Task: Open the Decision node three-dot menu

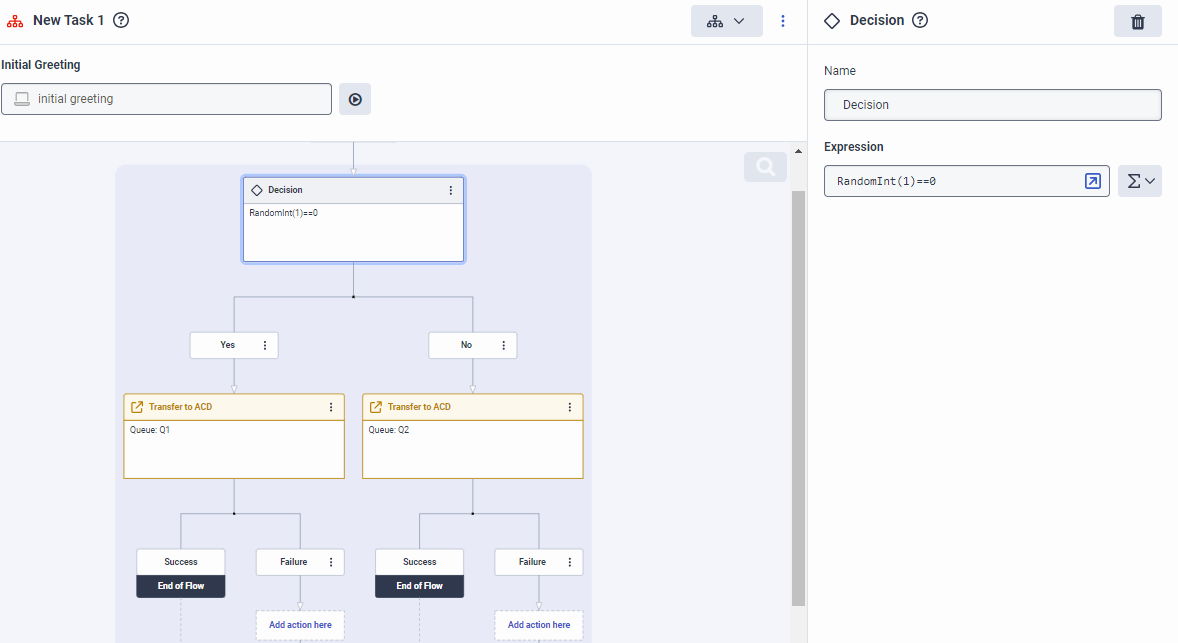Action: [450, 190]
